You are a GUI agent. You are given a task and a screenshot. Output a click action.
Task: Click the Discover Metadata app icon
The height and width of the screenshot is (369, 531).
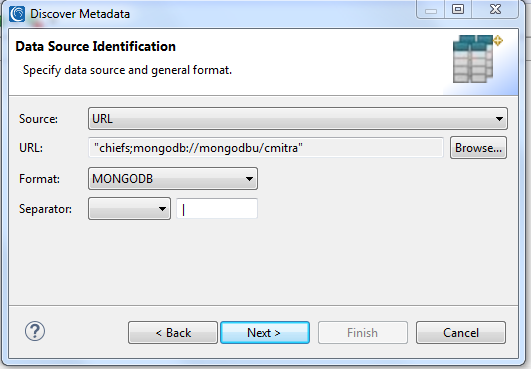(17, 14)
